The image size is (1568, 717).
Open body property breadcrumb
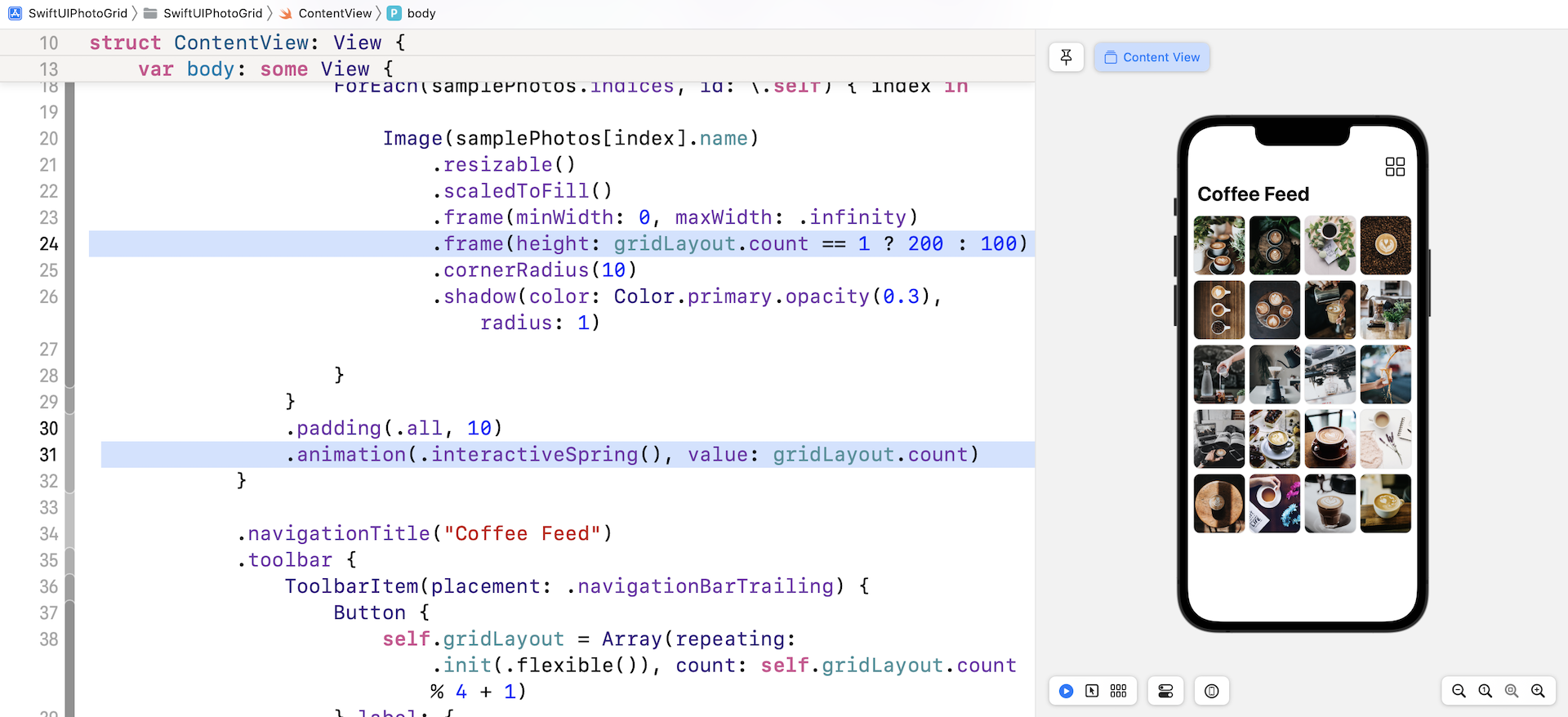click(x=421, y=13)
